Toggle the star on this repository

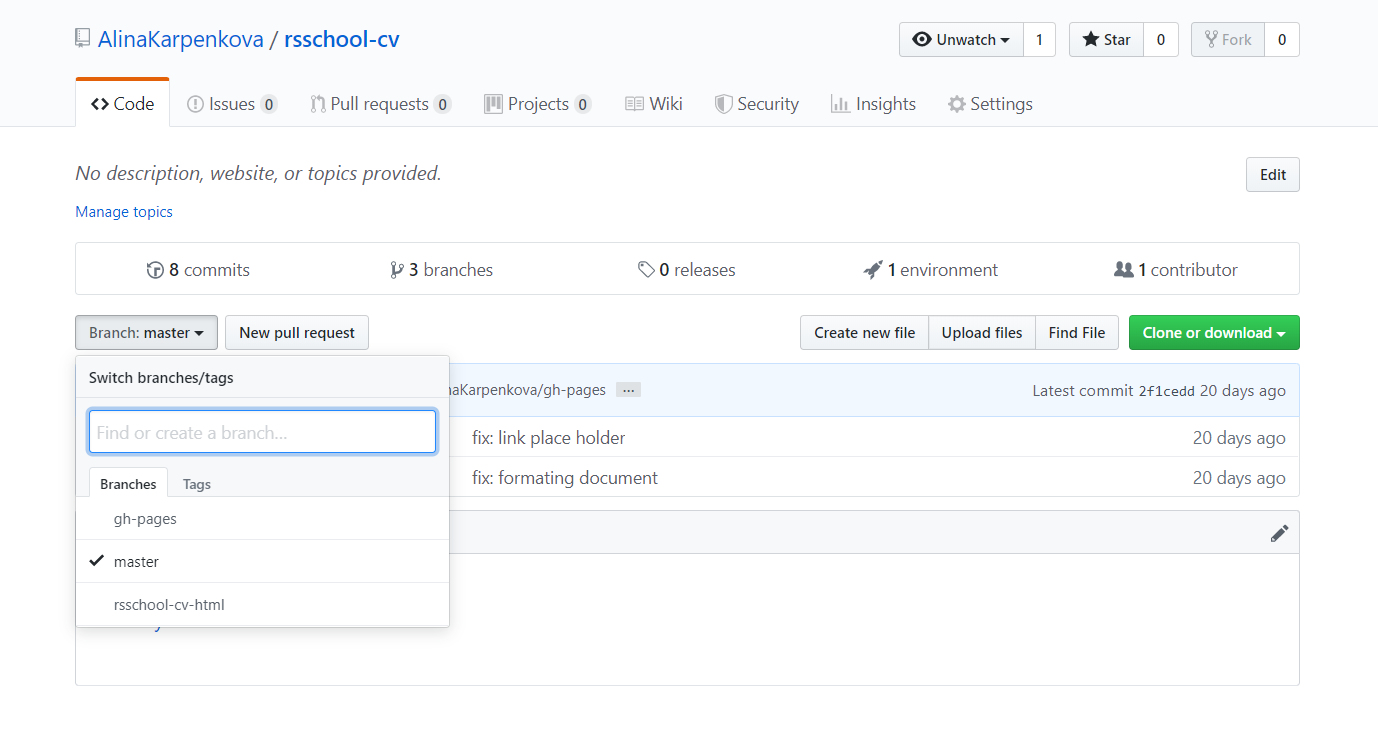pos(1105,39)
